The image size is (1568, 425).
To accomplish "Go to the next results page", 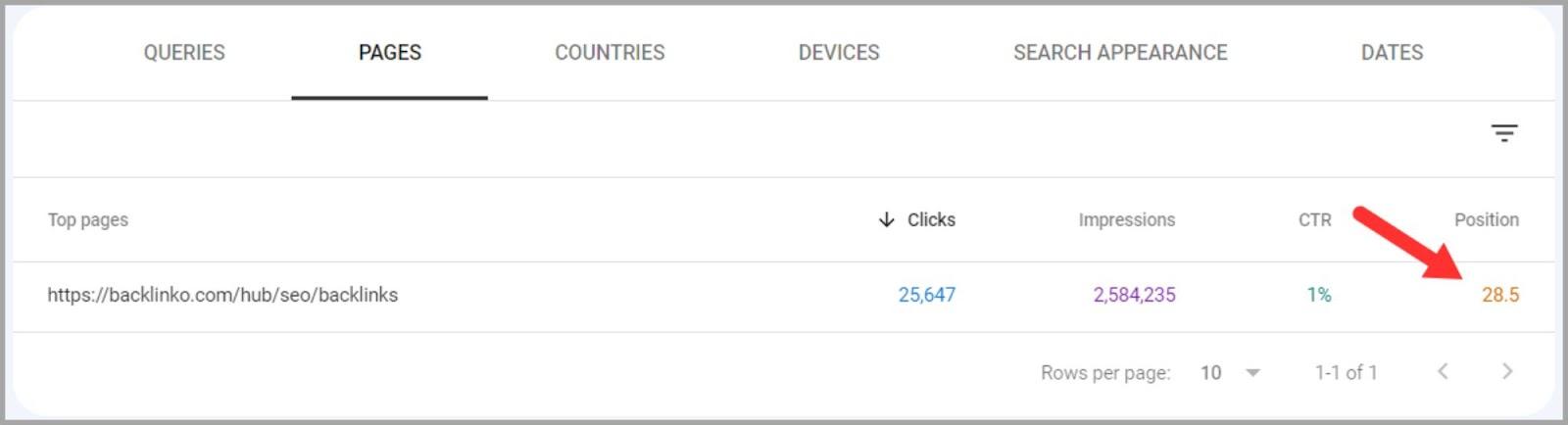I will coord(1507,371).
